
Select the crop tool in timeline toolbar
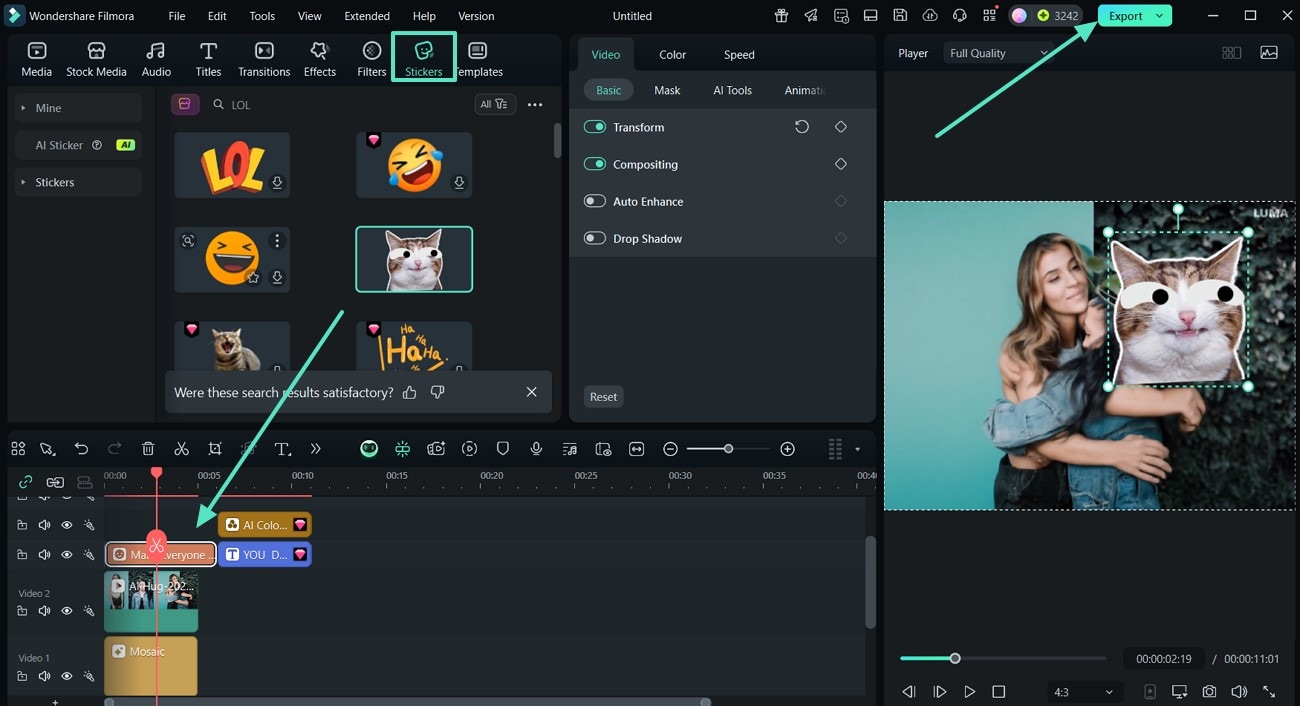[215, 449]
